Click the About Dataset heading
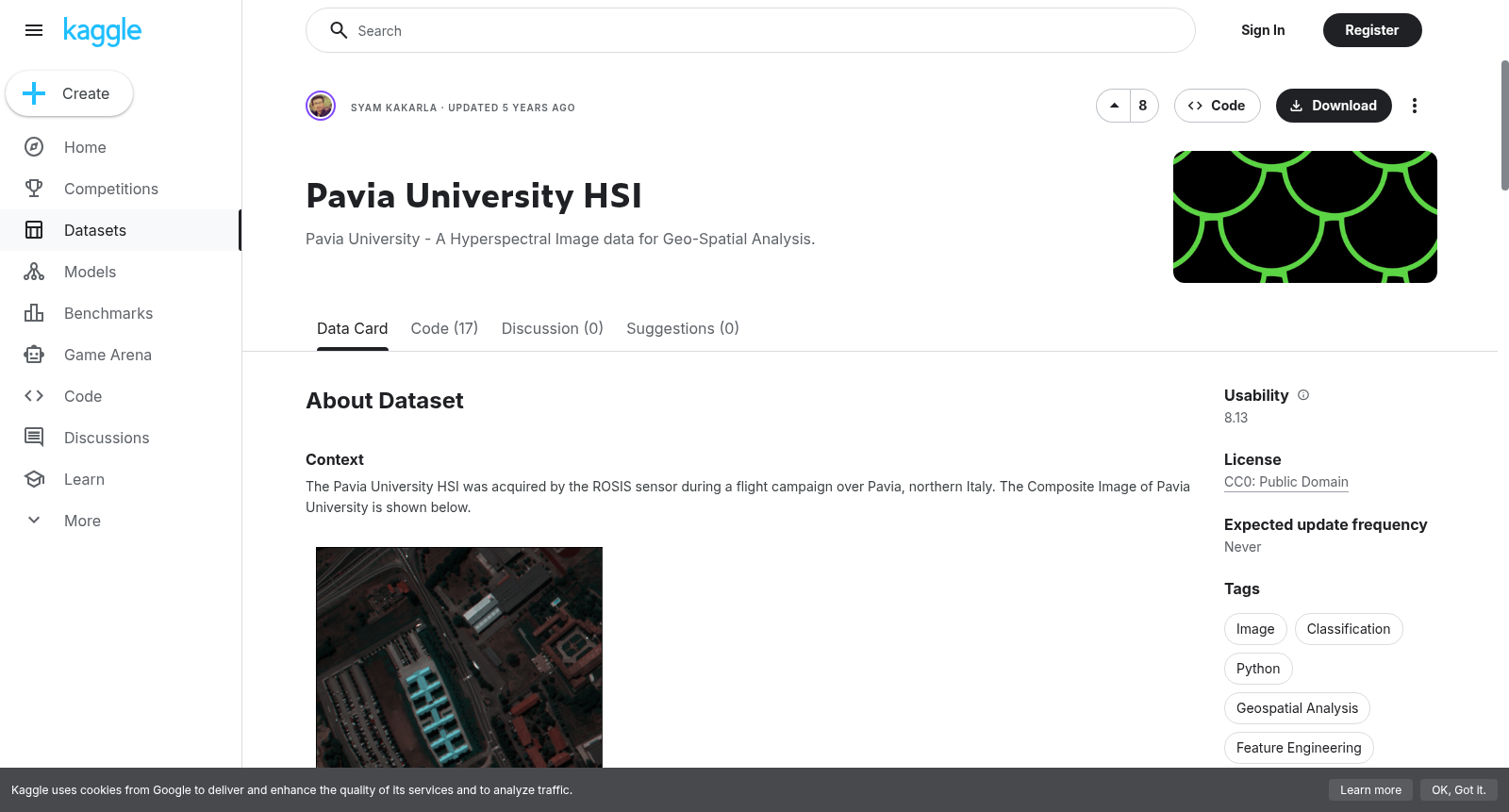Image resolution: width=1509 pixels, height=812 pixels. [385, 401]
